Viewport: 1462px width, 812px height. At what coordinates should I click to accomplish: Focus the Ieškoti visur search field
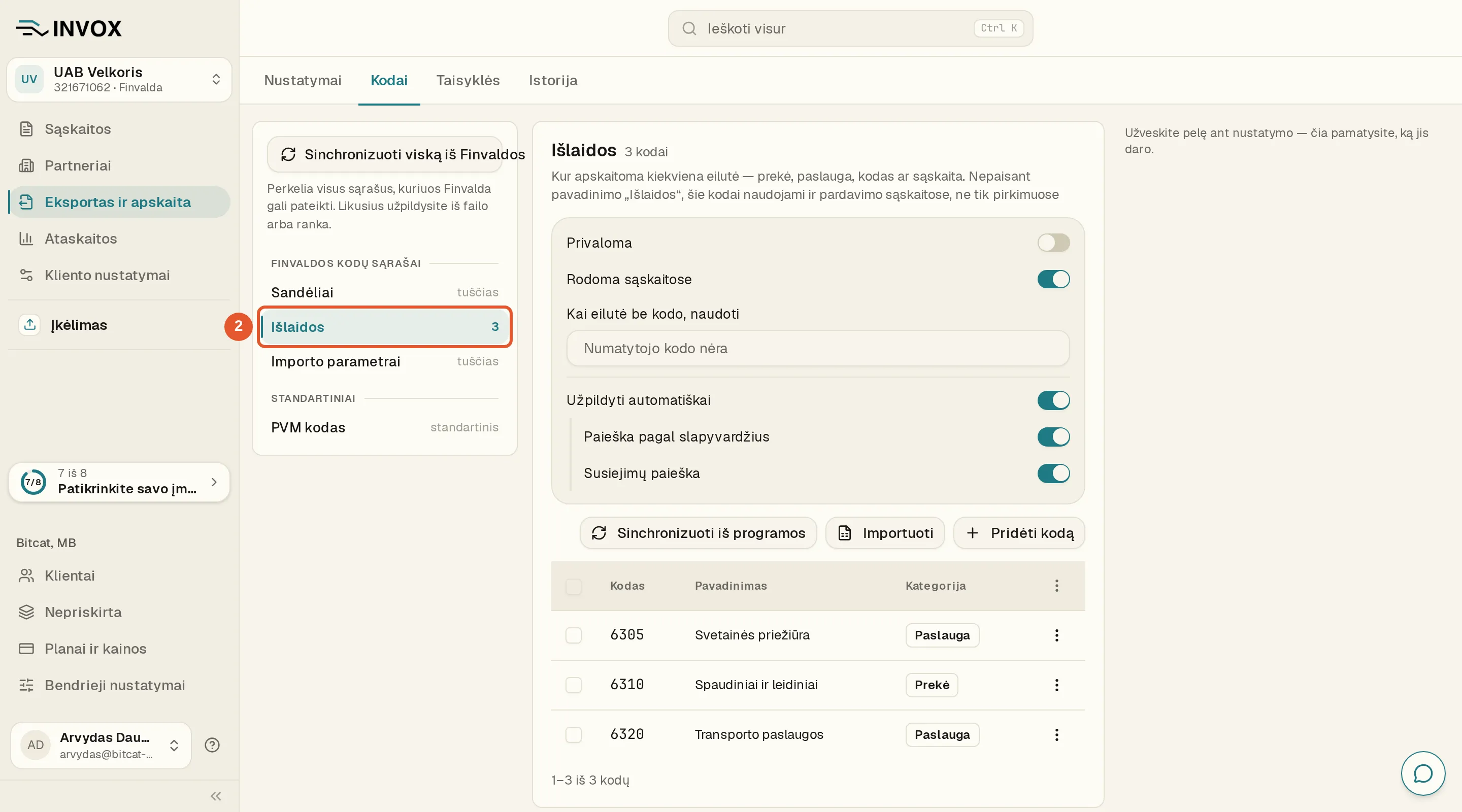pyautogui.click(x=850, y=28)
